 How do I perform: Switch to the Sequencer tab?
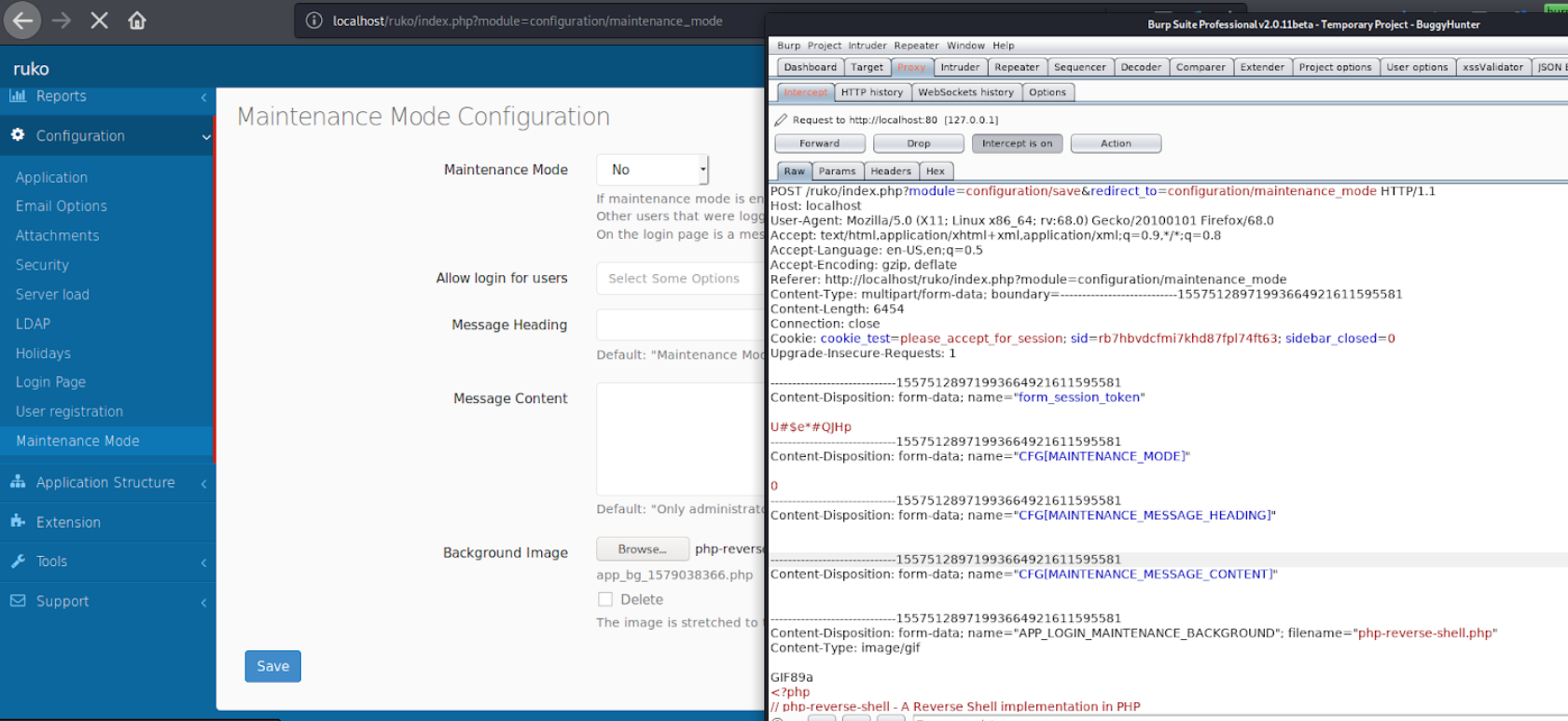pyautogui.click(x=1079, y=67)
